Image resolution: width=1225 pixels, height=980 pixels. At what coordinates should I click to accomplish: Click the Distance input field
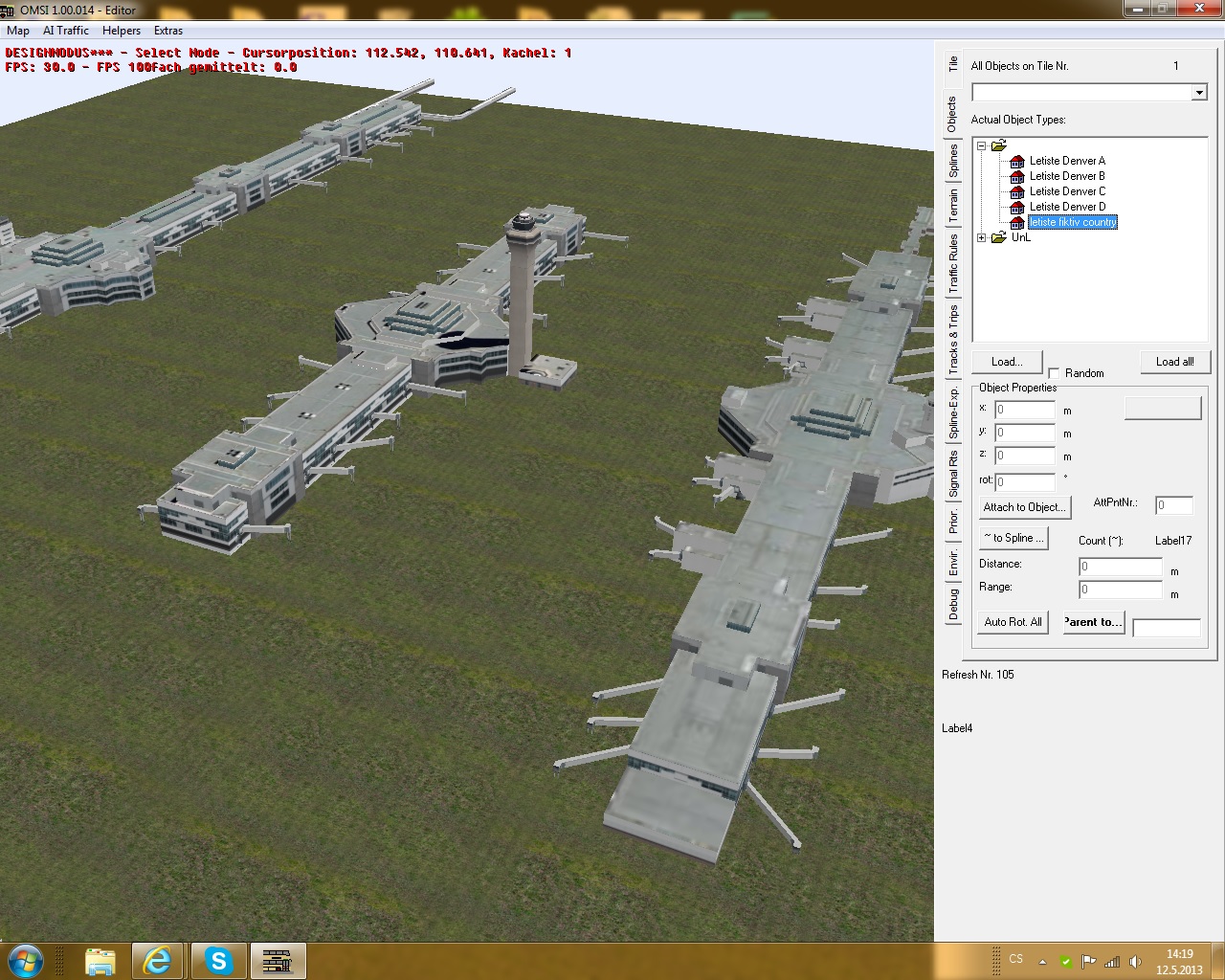coord(1120,567)
